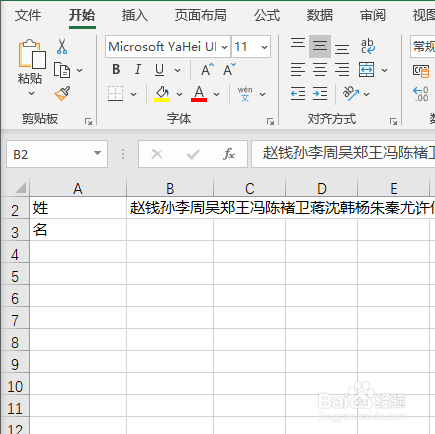Toggle Underline formatting
Viewport: 435px width, 434px height.
(159, 70)
